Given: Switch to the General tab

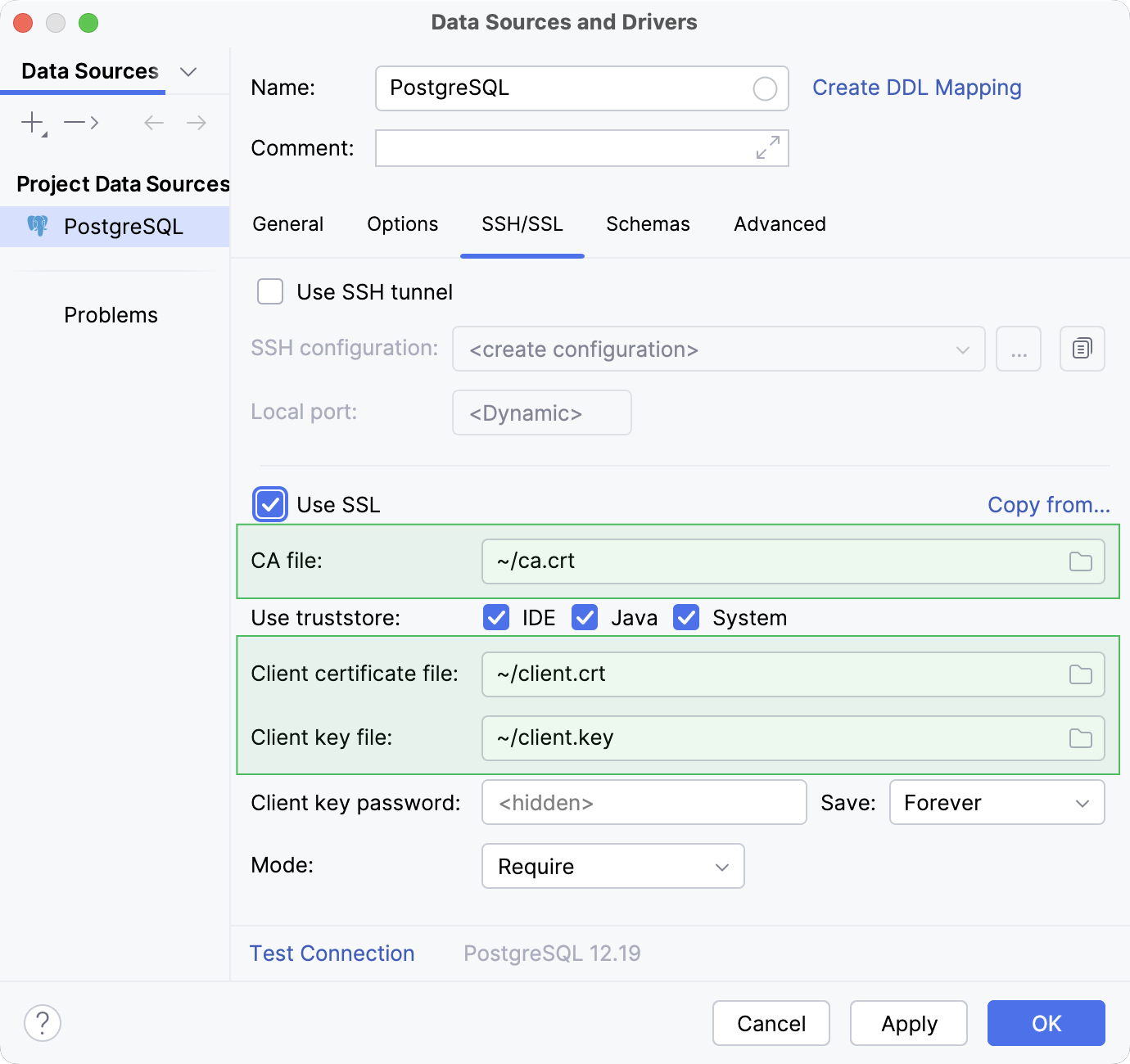Looking at the screenshot, I should point(287,224).
